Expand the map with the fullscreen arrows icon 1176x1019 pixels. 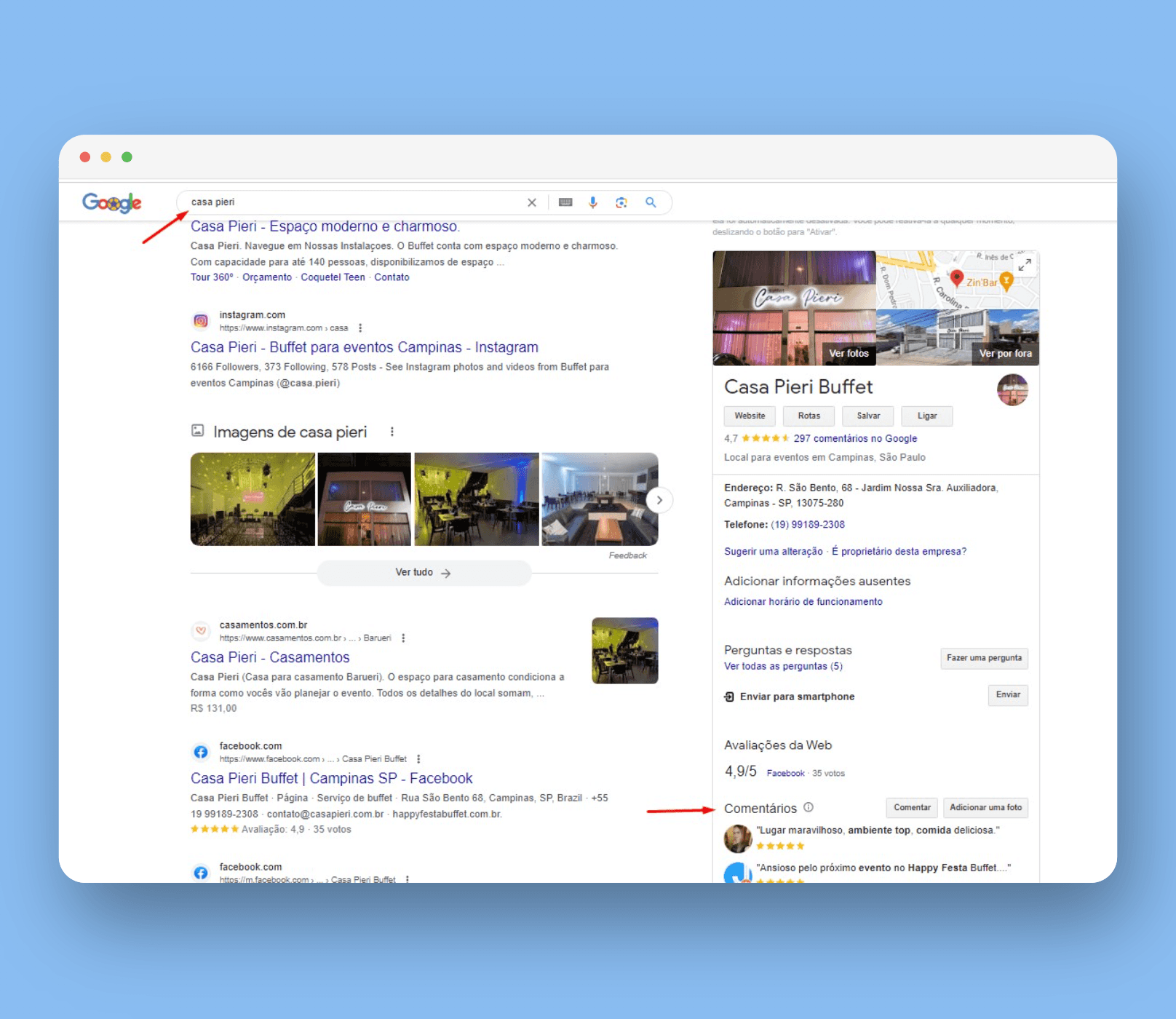pos(1025,265)
